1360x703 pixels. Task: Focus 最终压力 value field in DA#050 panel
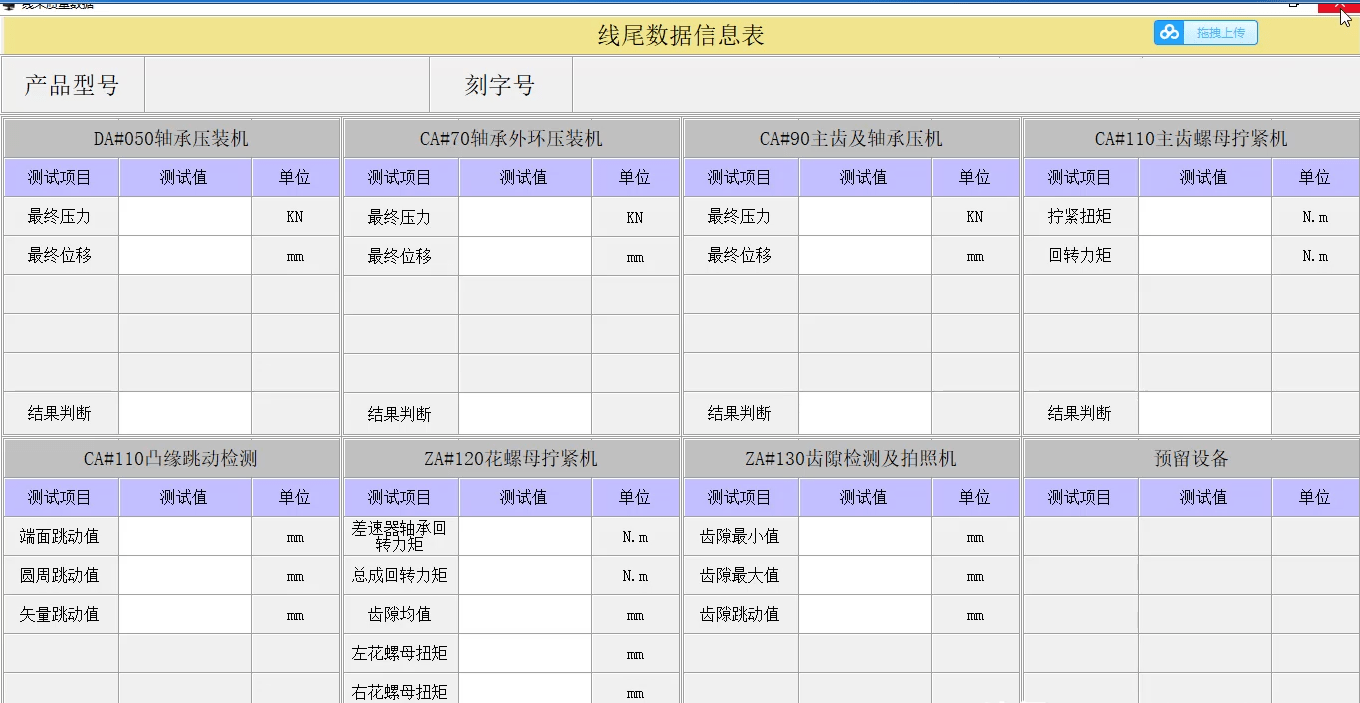[185, 216]
